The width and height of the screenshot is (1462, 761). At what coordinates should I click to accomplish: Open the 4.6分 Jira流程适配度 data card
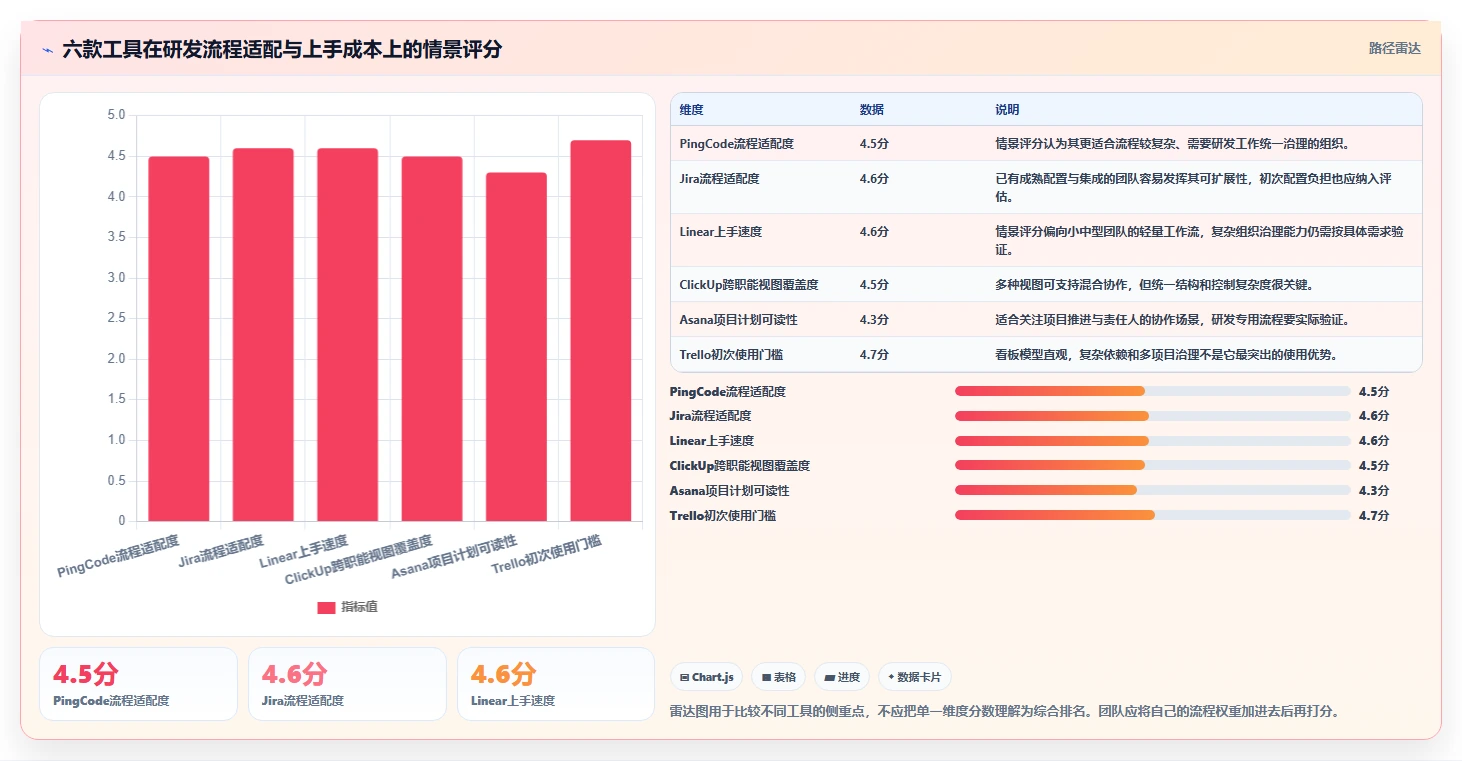tap(347, 684)
